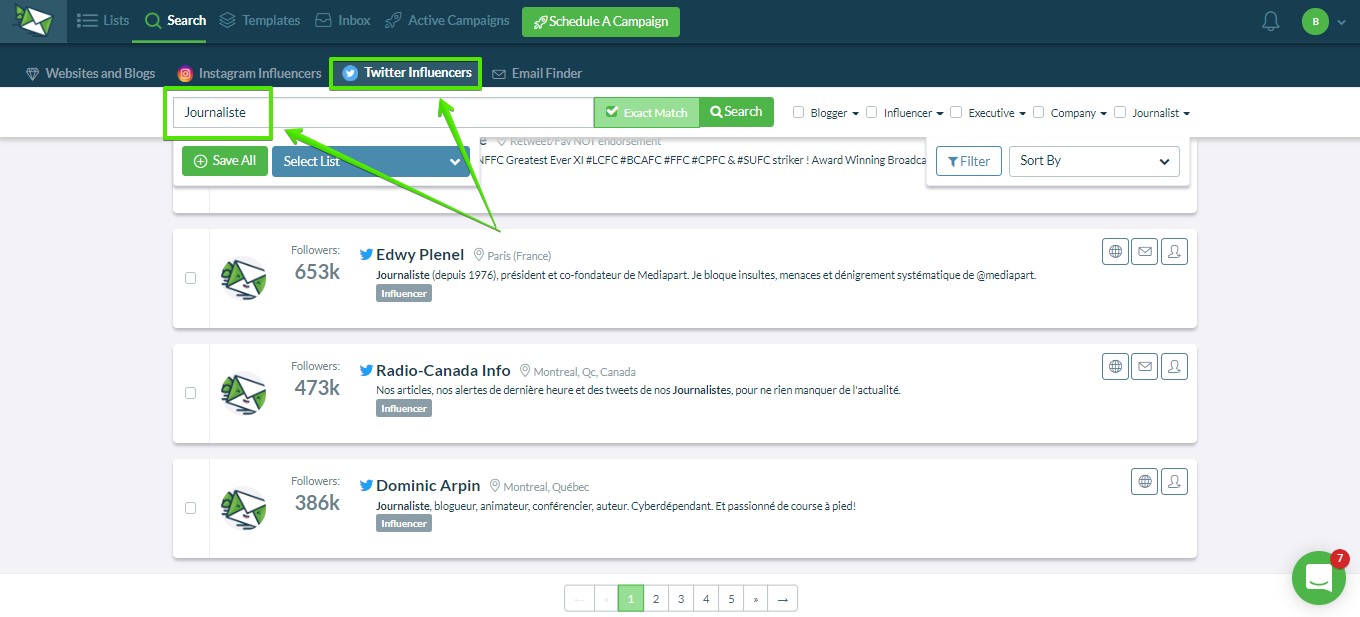
Task: Click Dominic Arpin's avatar thumbnail
Action: (243, 509)
